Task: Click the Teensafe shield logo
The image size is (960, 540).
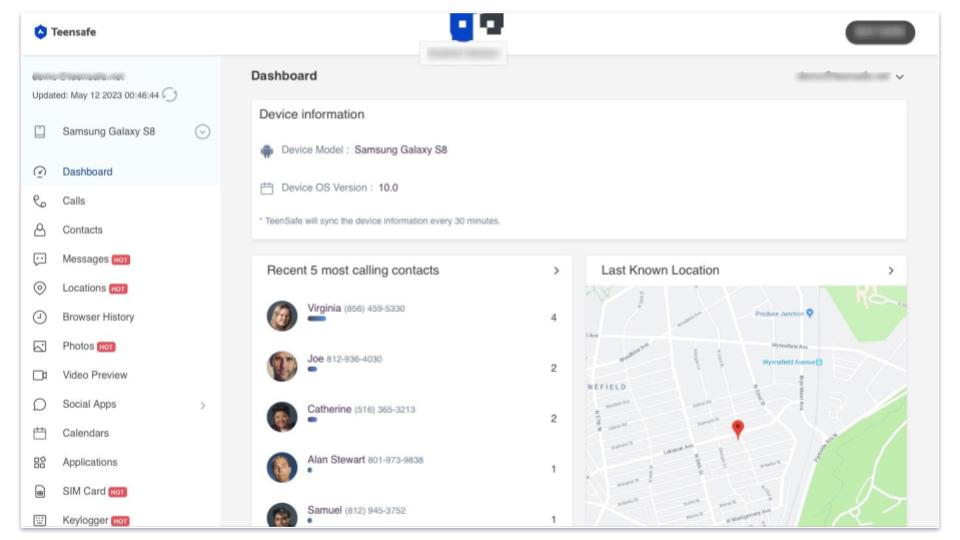Action: [40, 32]
